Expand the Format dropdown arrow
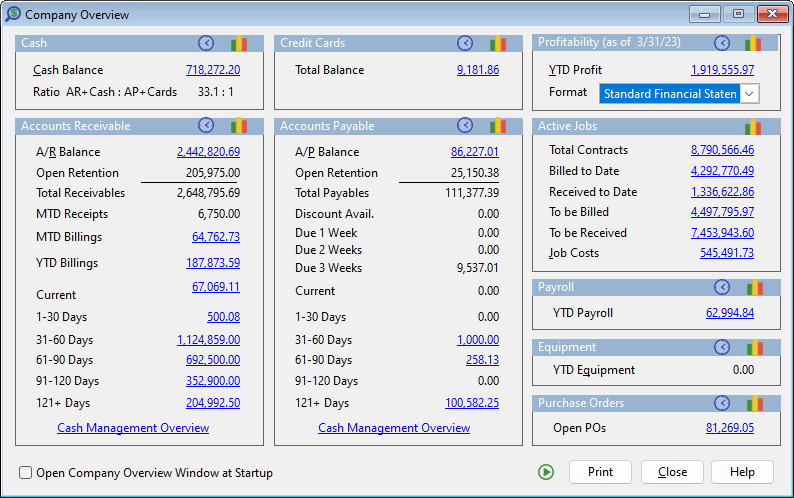 [x=749, y=94]
